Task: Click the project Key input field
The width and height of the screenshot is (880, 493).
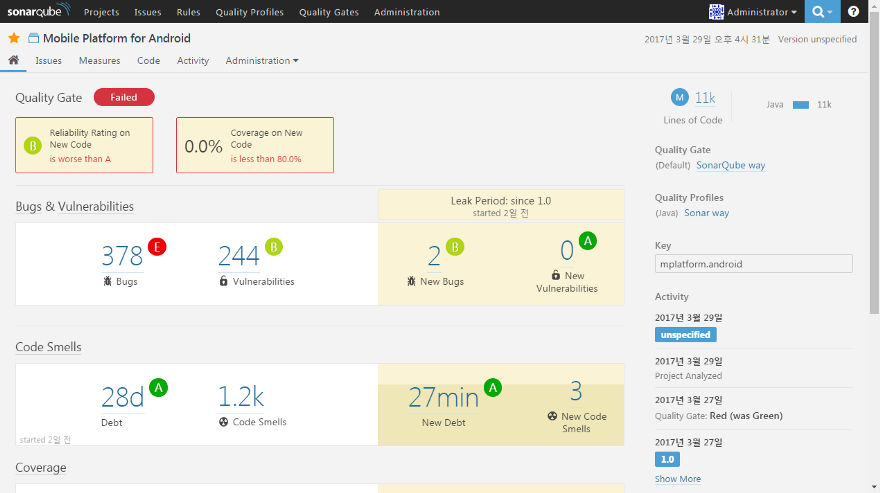Action: 754,264
